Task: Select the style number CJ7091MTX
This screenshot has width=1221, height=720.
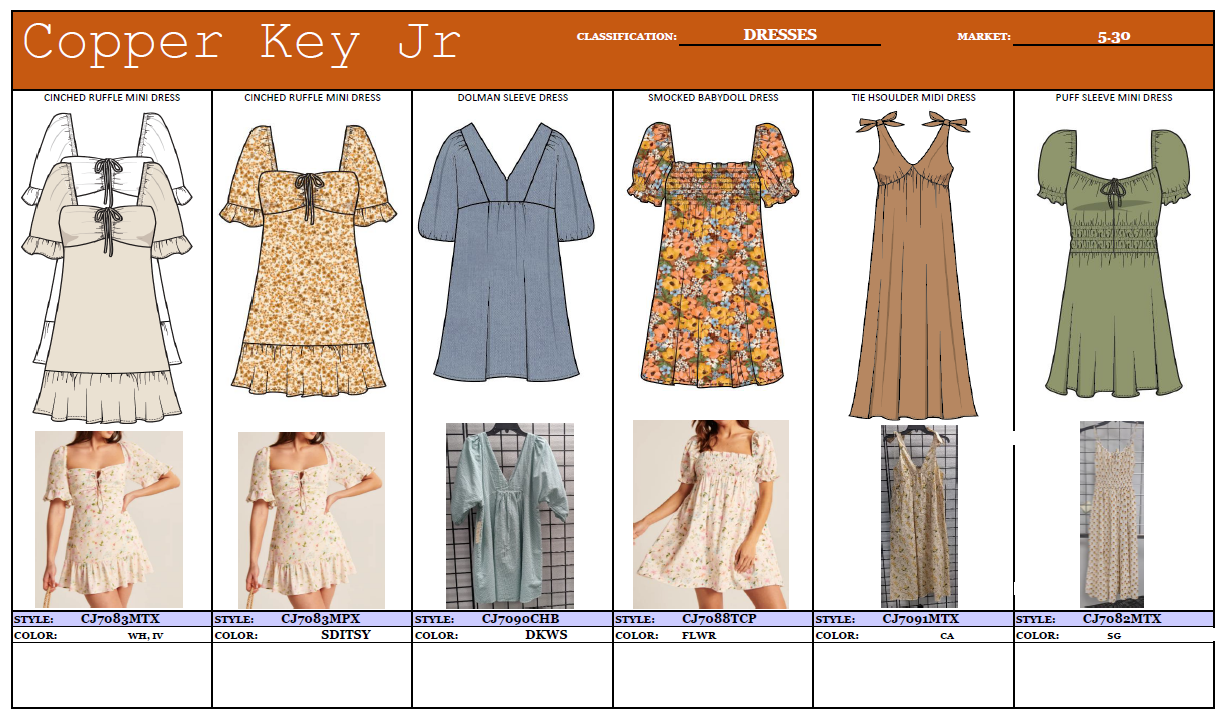Action: [921, 619]
